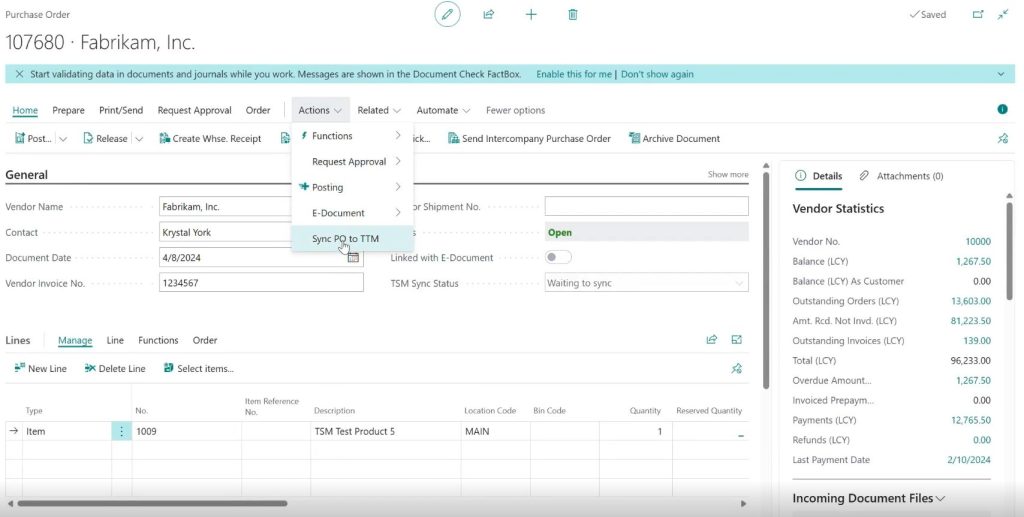Click the share icon in header
The image size is (1024, 517).
click(489, 15)
